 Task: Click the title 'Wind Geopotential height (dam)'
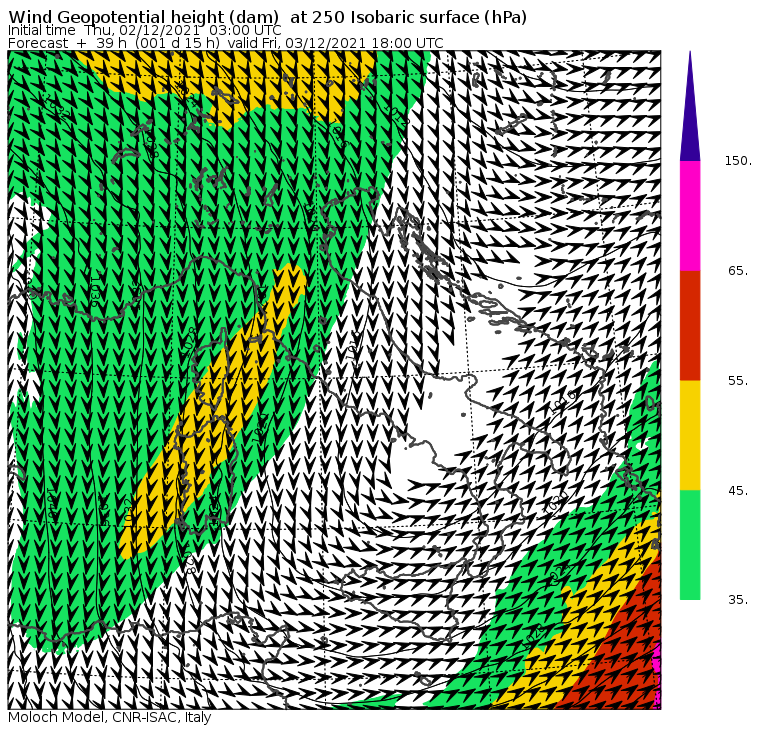click(x=143, y=17)
